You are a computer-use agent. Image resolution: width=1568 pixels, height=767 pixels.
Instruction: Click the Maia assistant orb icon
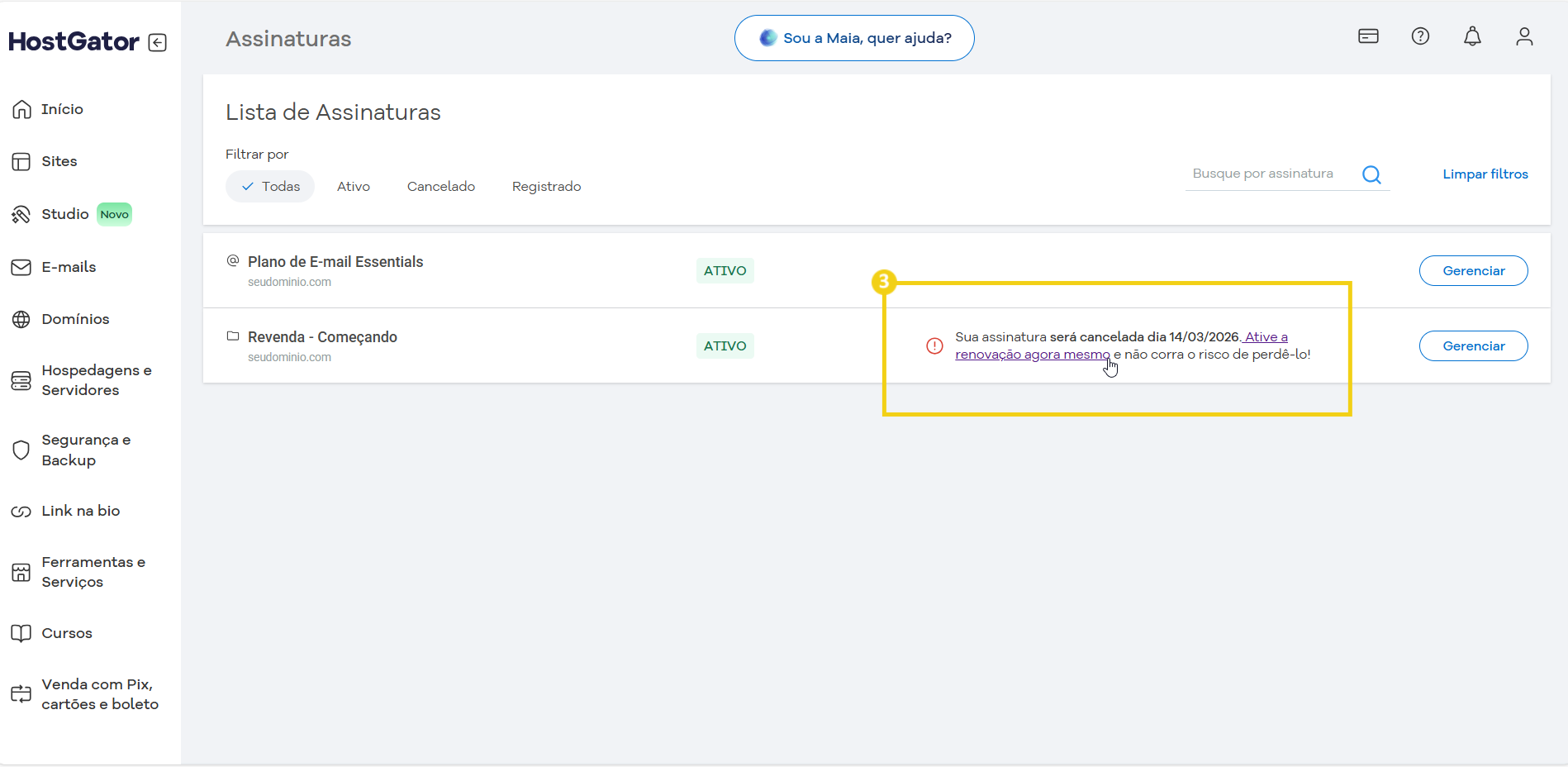click(768, 38)
